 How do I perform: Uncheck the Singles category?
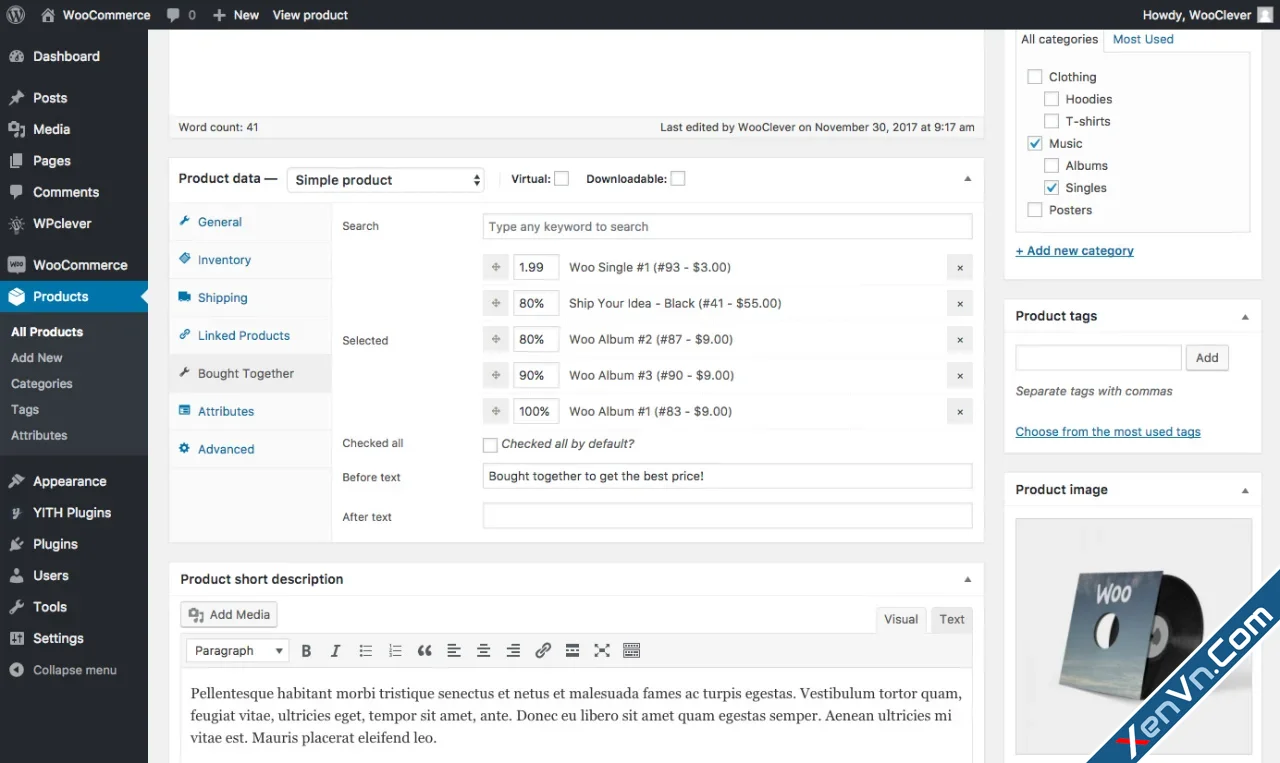tap(1051, 188)
